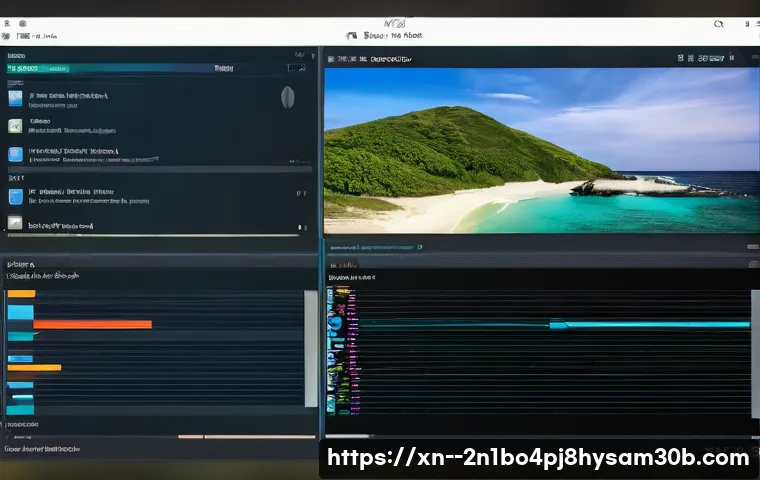Viewport: 760px width, 480px height.
Task: Click the small icon left of preview header
Action: click(331, 59)
